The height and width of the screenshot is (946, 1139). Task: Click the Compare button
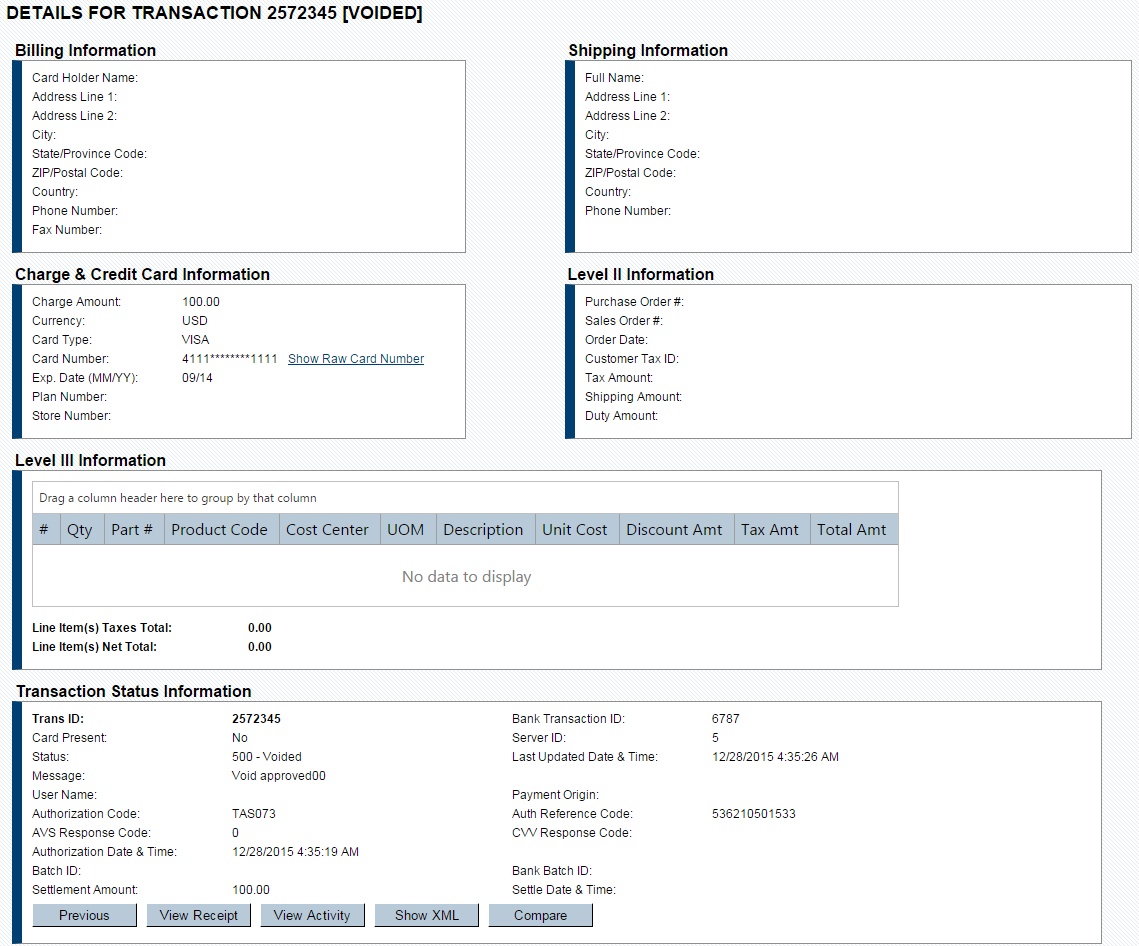[x=540, y=915]
